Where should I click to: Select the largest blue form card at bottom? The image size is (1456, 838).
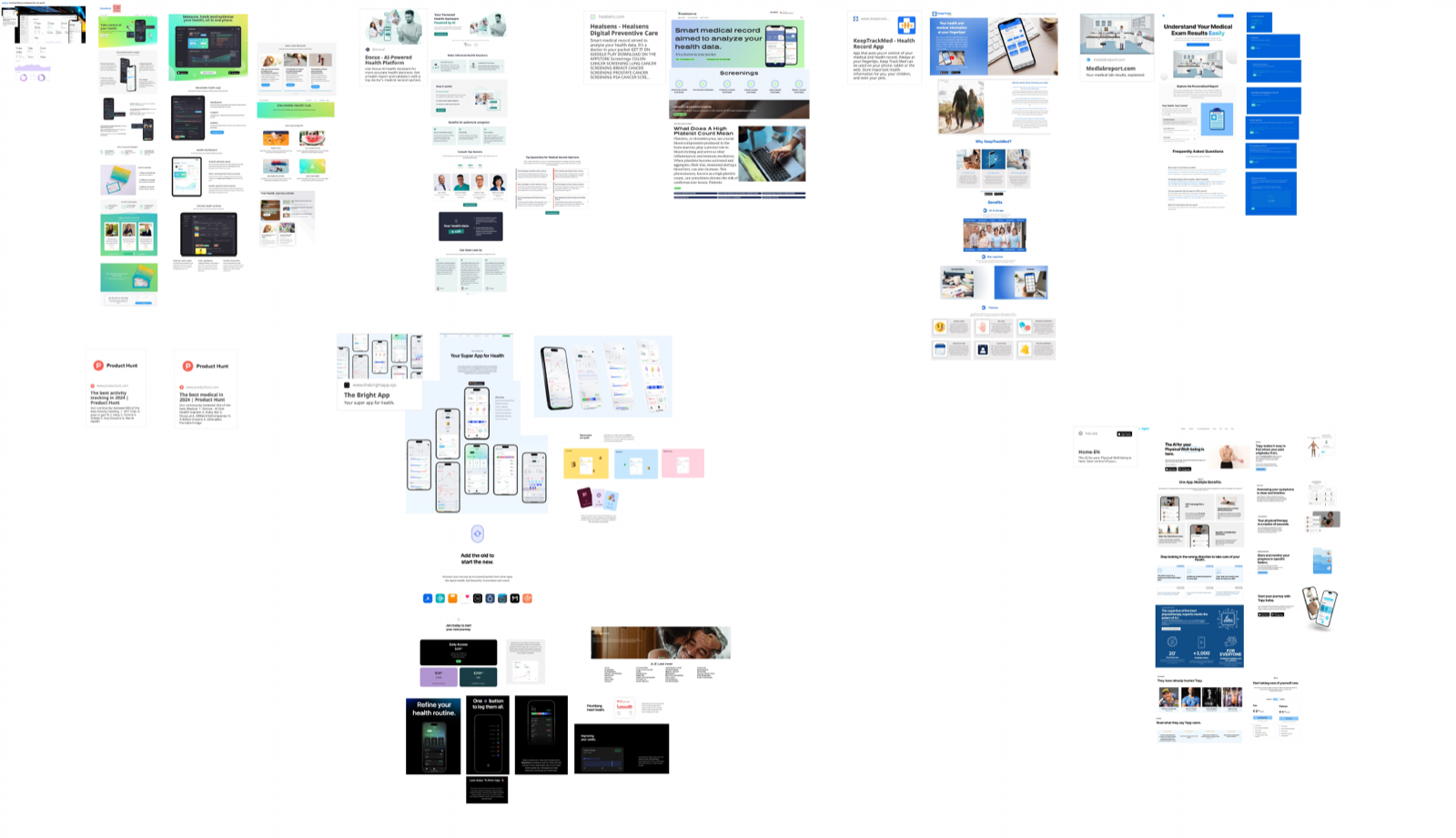pos(1270,194)
